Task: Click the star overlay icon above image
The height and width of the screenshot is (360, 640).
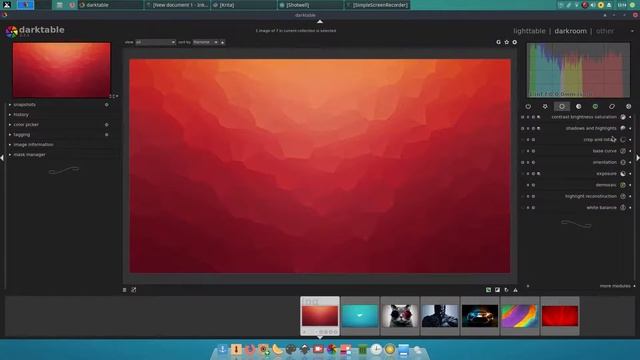Action: coord(507,42)
